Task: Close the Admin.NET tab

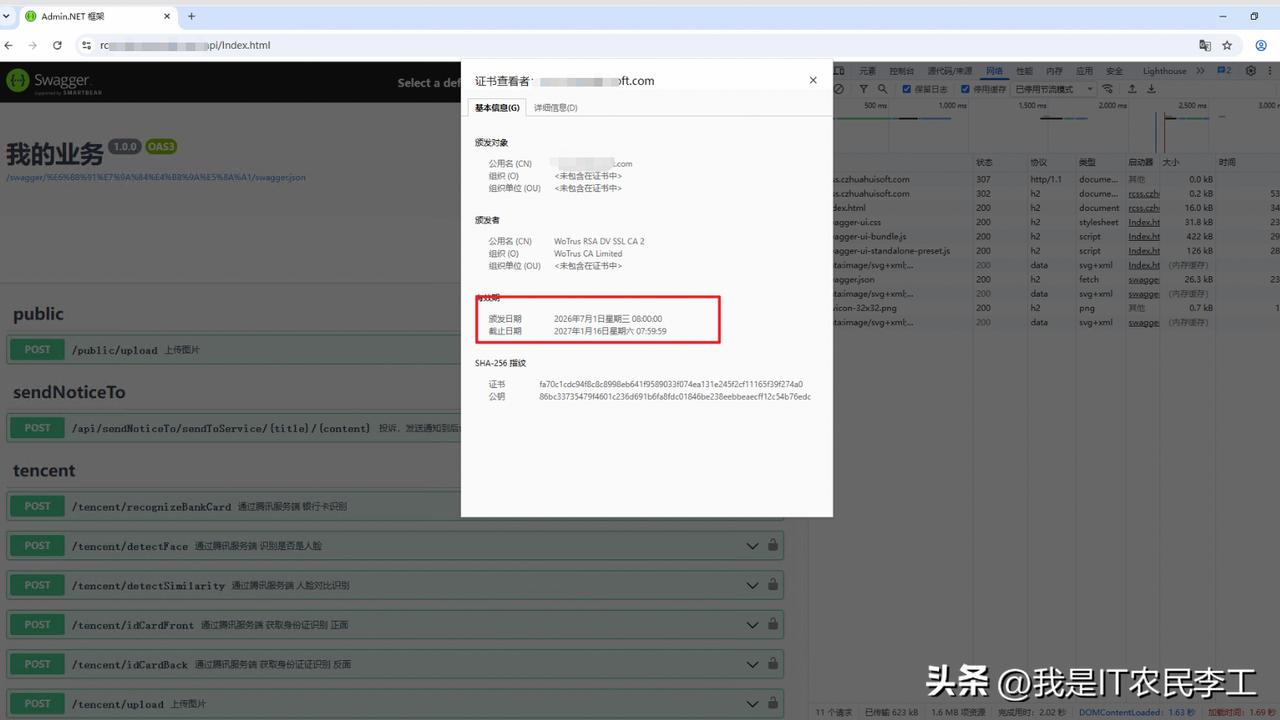Action: pos(168,16)
